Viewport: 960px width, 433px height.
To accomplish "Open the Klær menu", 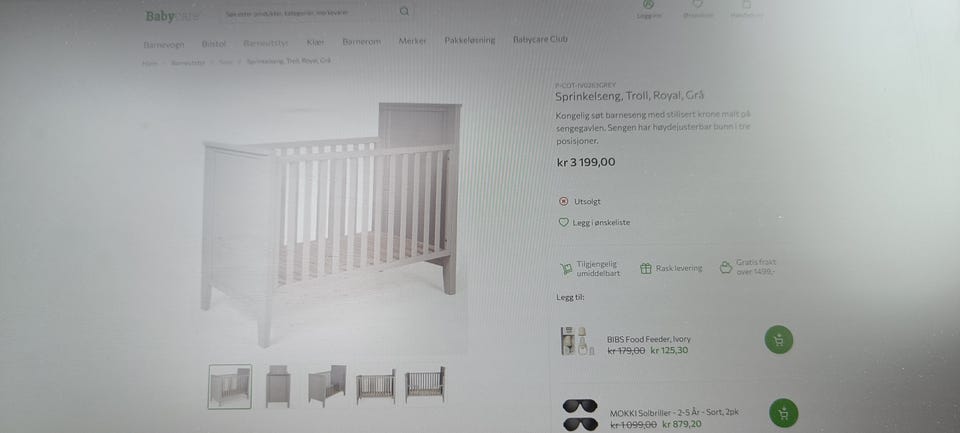I will click(x=315, y=42).
